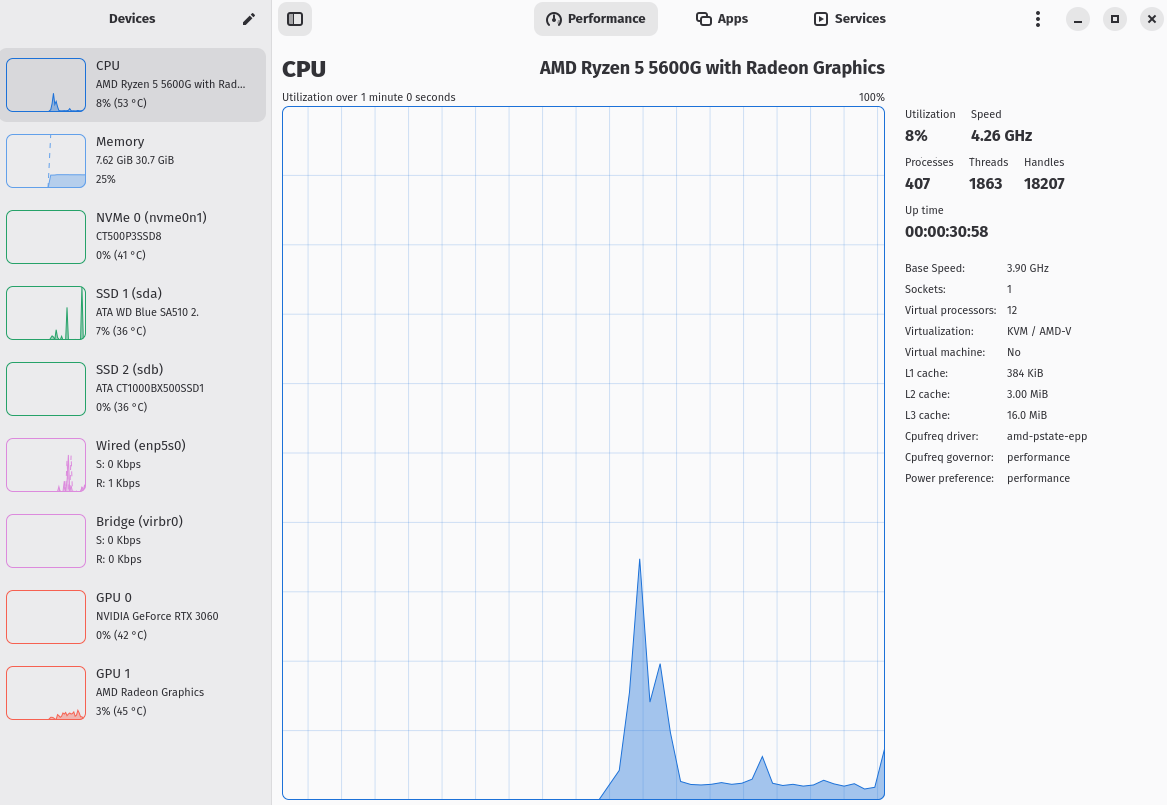Maximize the window
The image size is (1167, 805).
click(1115, 19)
